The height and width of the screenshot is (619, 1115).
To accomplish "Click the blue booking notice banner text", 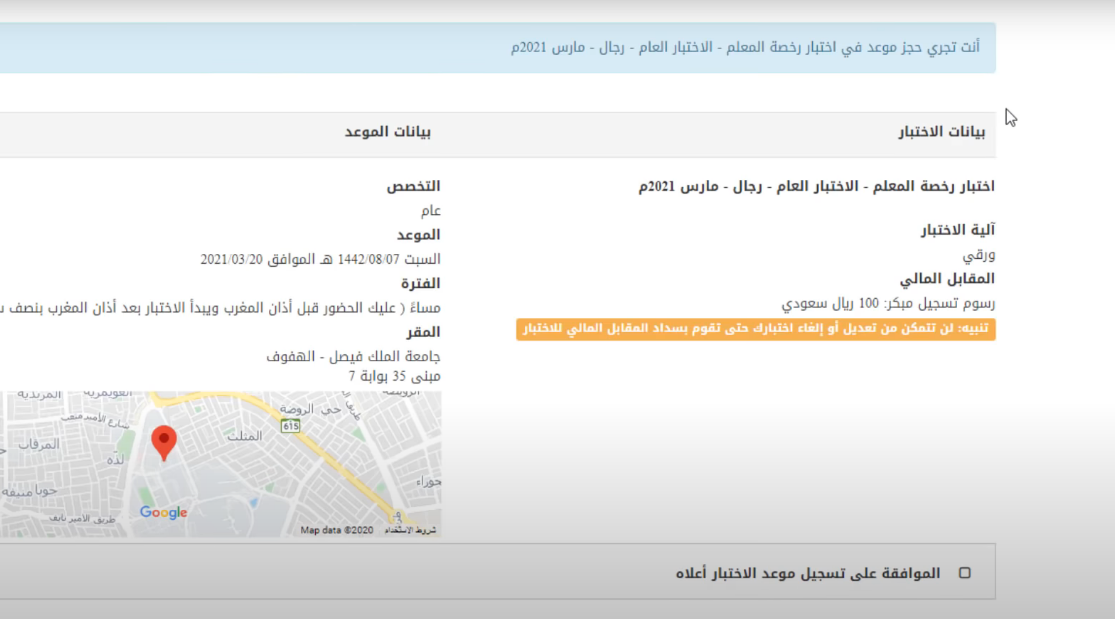I will point(745,48).
